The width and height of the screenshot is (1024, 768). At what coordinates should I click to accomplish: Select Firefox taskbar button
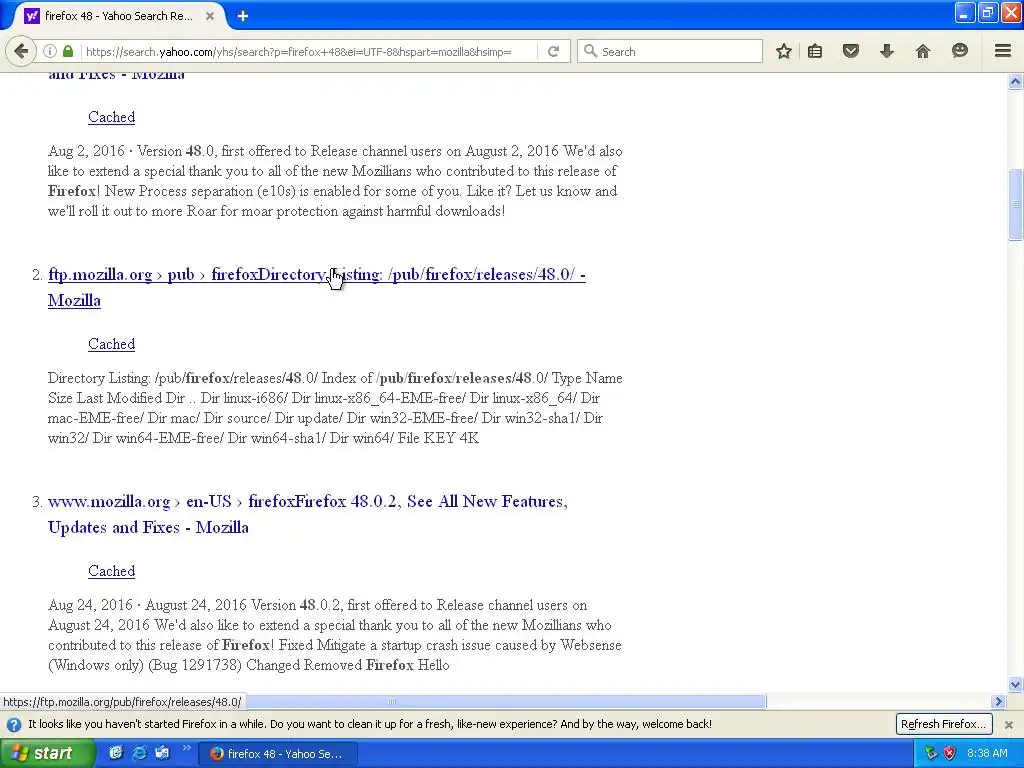[x=276, y=754]
